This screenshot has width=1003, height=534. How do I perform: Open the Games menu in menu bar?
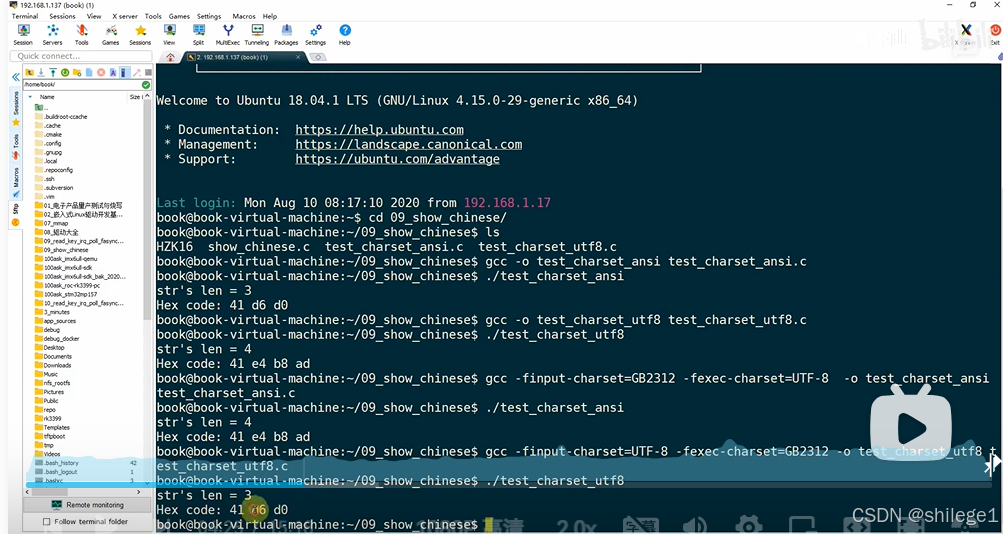tap(178, 16)
